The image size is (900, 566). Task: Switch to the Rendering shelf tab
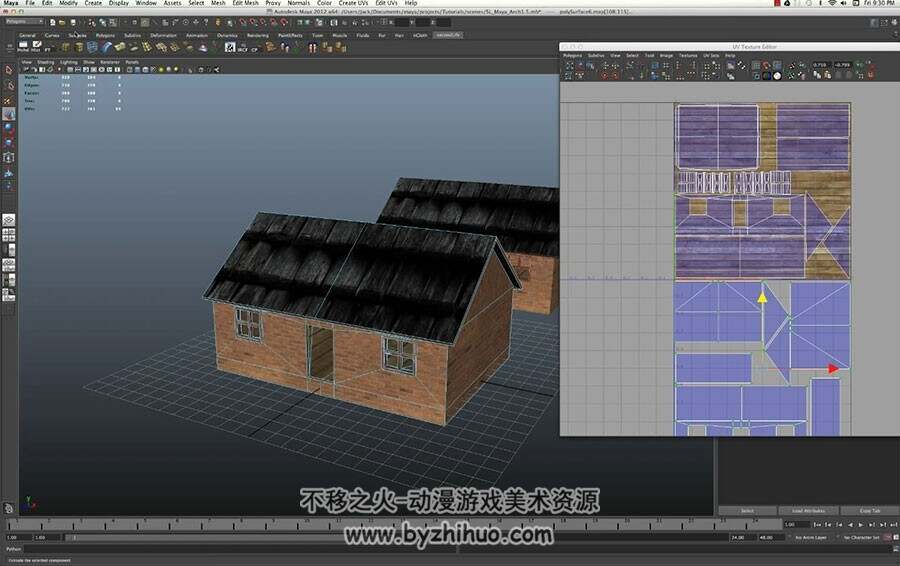click(258, 35)
